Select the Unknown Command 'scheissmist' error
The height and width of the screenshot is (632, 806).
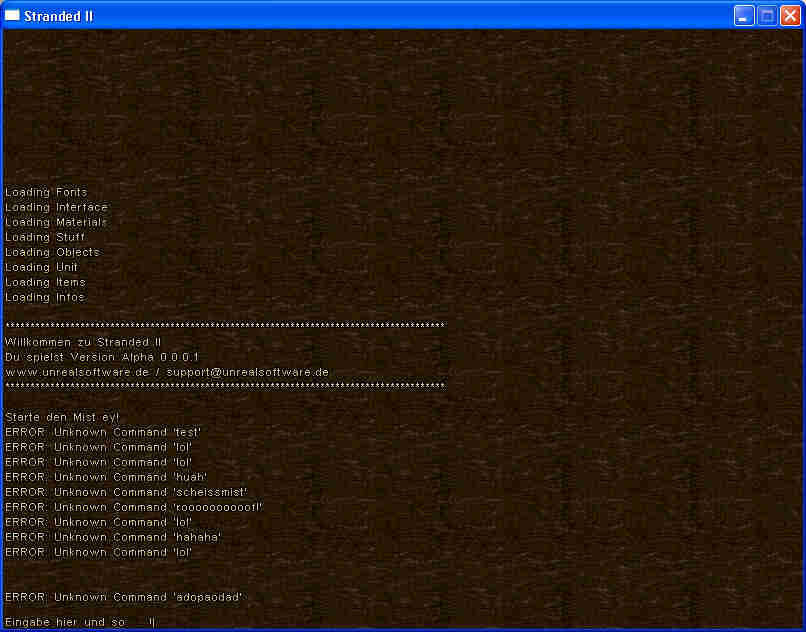pyautogui.click(x=126, y=492)
